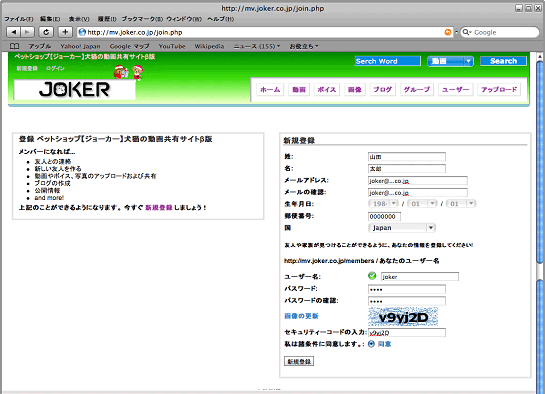The width and height of the screenshot is (545, 394).
Task: Click the green checkmark beside username
Action: click(372, 276)
